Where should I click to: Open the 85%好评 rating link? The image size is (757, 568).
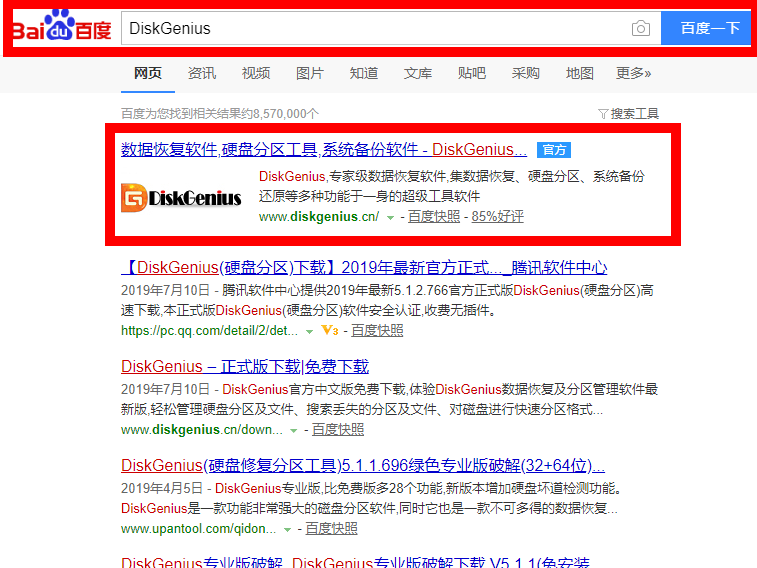(497, 217)
